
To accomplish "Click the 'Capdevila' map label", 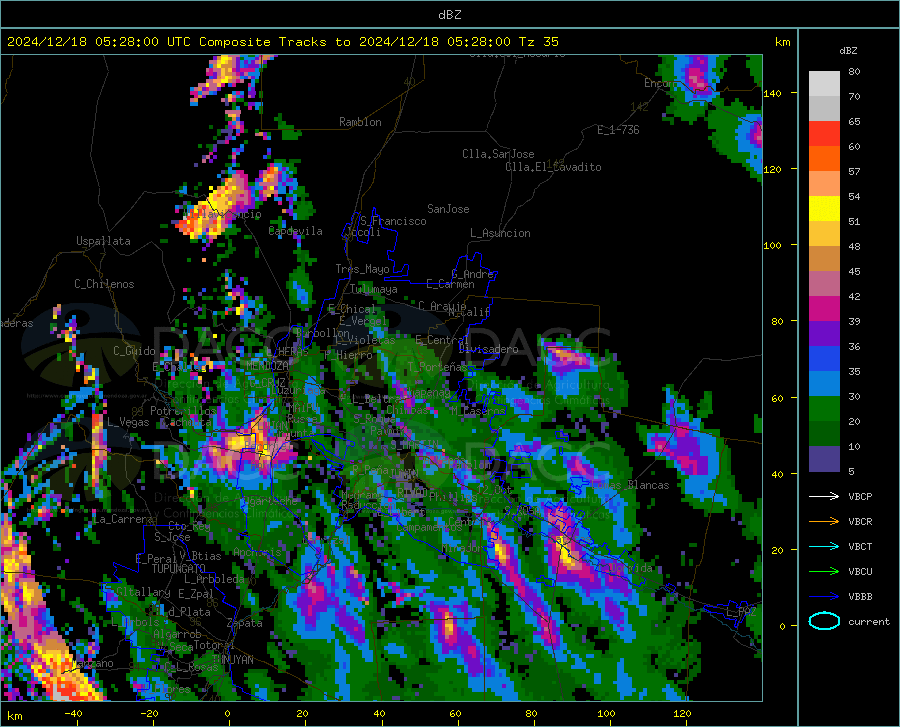I will click(x=296, y=231).
